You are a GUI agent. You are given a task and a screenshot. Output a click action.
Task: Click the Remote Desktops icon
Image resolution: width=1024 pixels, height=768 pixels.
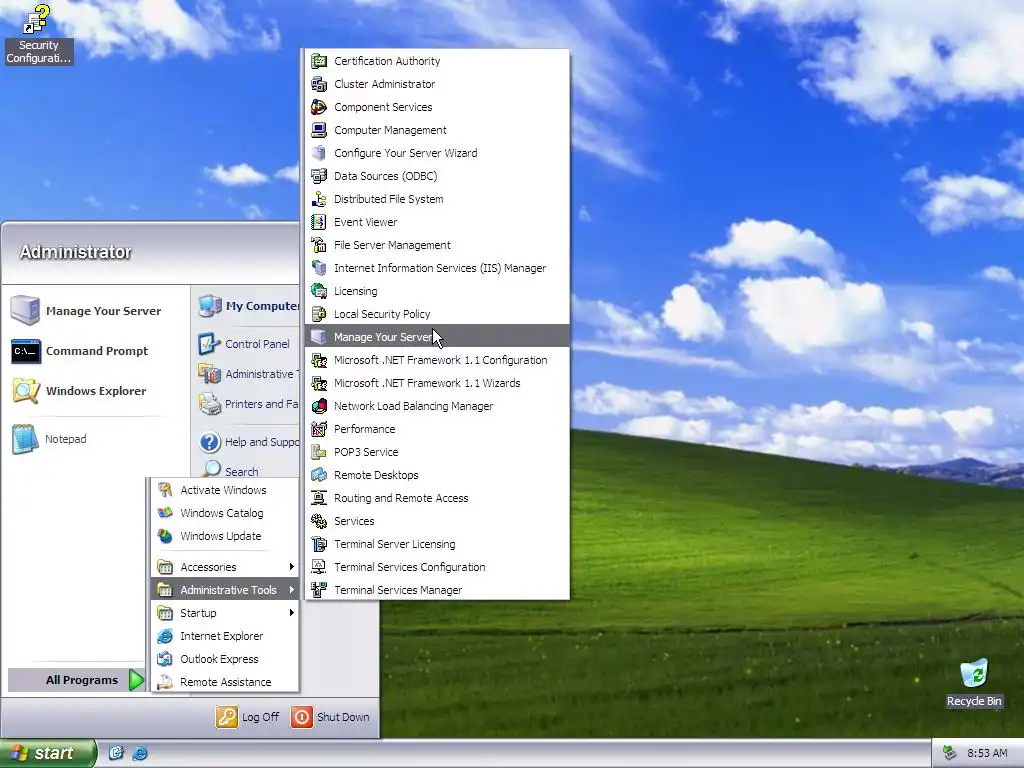[319, 475]
